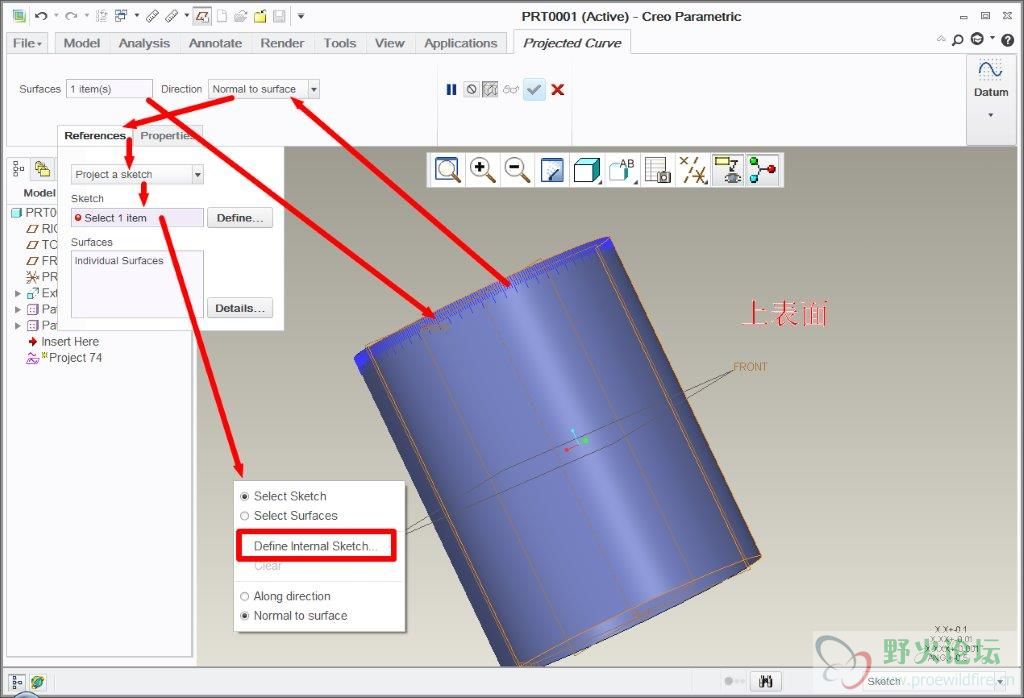Image resolution: width=1024 pixels, height=698 pixels.
Task: Open the Tools tab
Action: tap(340, 43)
